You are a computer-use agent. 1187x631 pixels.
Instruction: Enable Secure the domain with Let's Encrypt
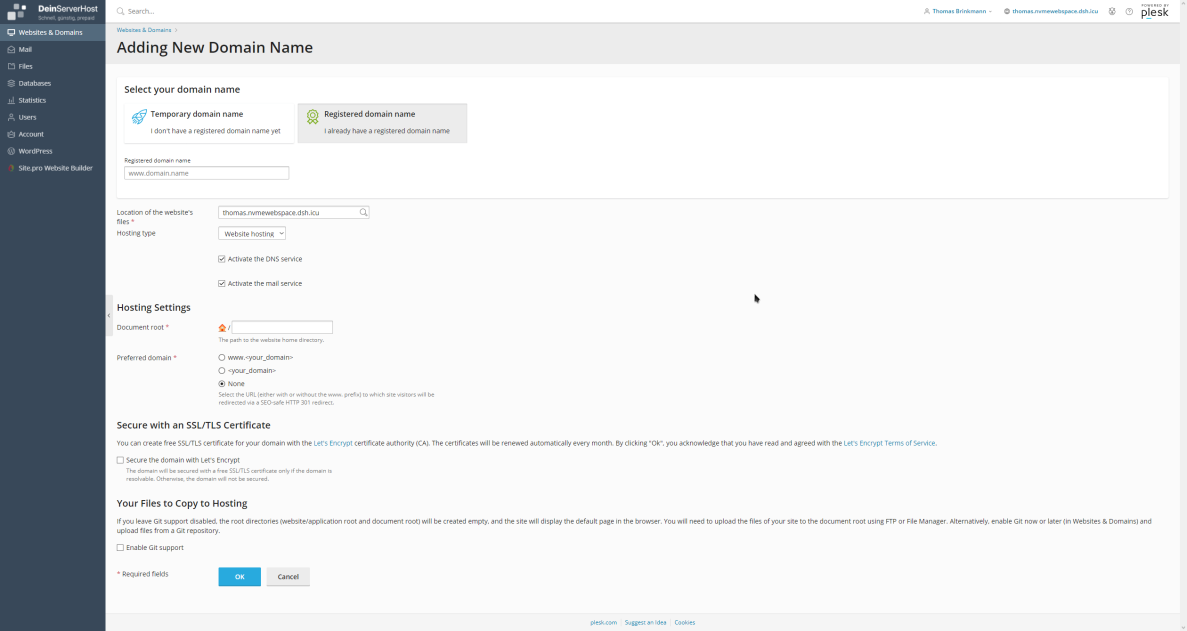(121, 460)
